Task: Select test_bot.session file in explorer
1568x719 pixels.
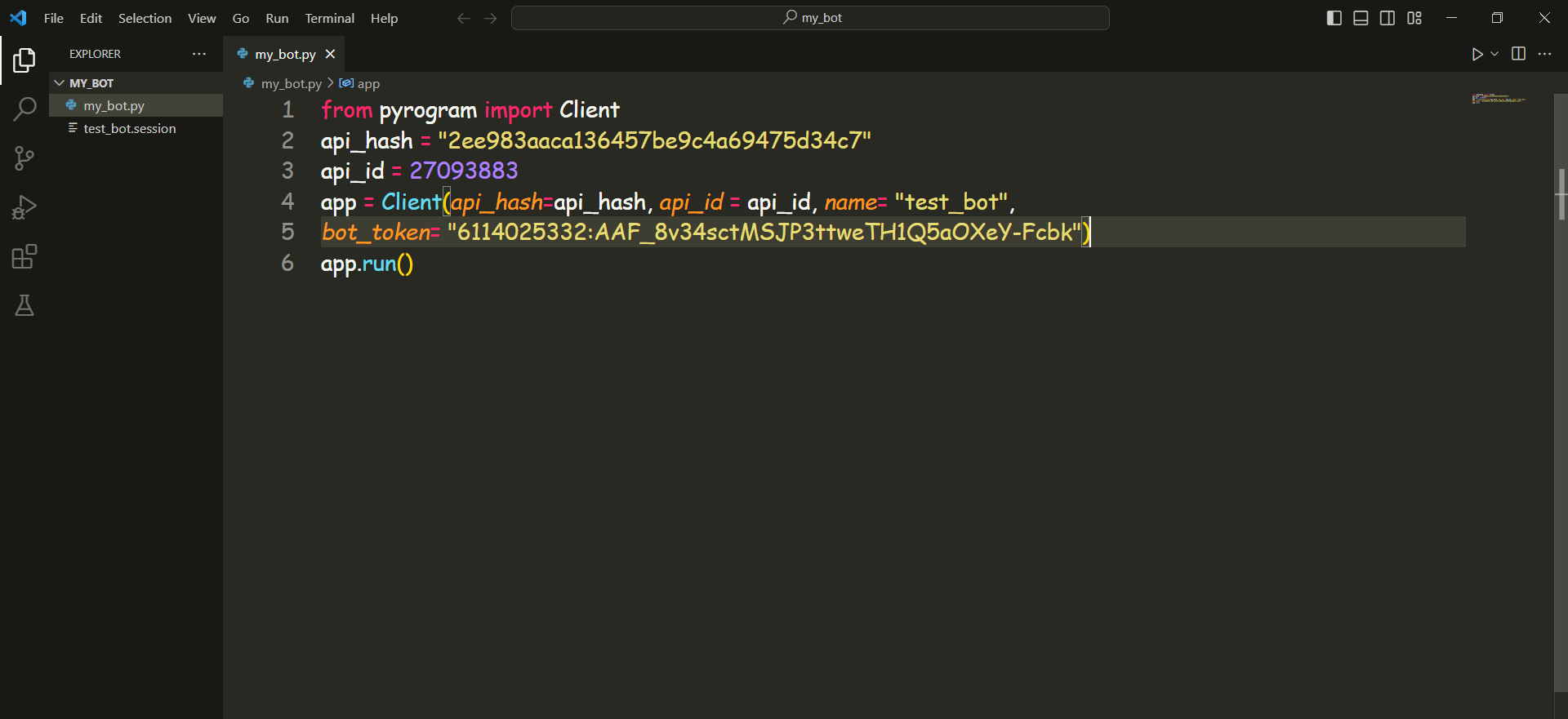Action: coord(129,128)
